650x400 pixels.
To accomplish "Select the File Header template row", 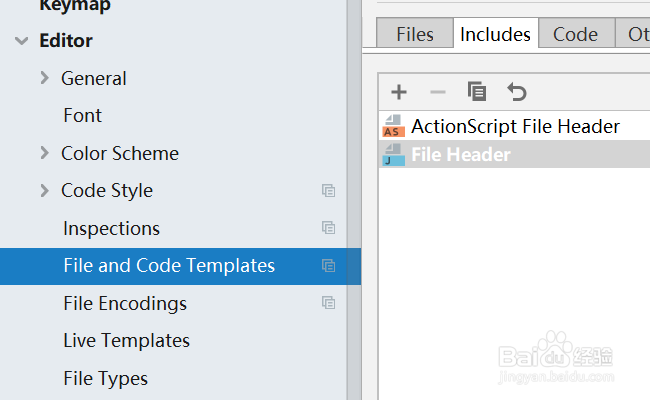I will pos(514,155).
